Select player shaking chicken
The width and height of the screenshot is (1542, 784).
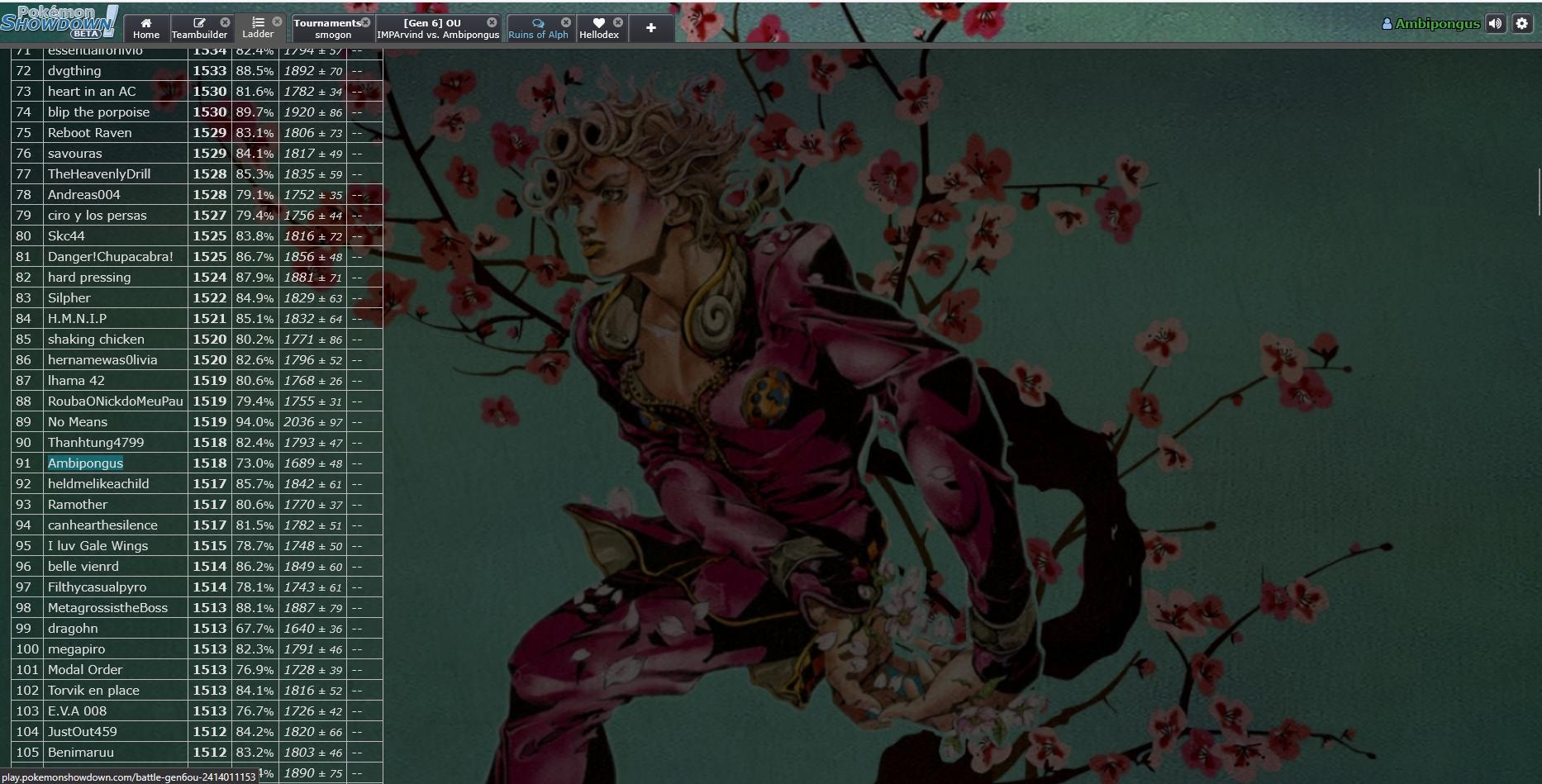96,340
